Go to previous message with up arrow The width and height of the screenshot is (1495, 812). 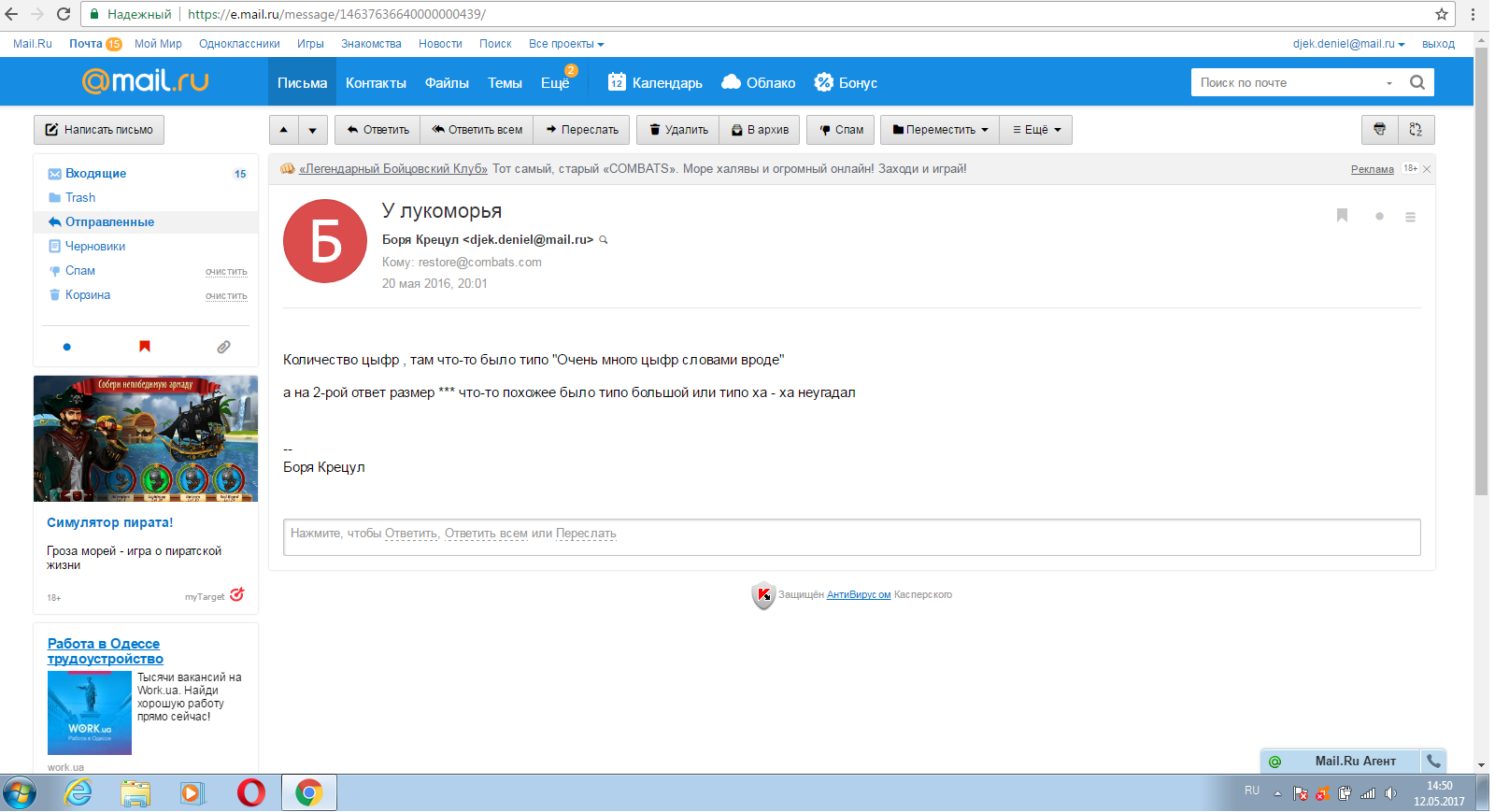(x=284, y=130)
